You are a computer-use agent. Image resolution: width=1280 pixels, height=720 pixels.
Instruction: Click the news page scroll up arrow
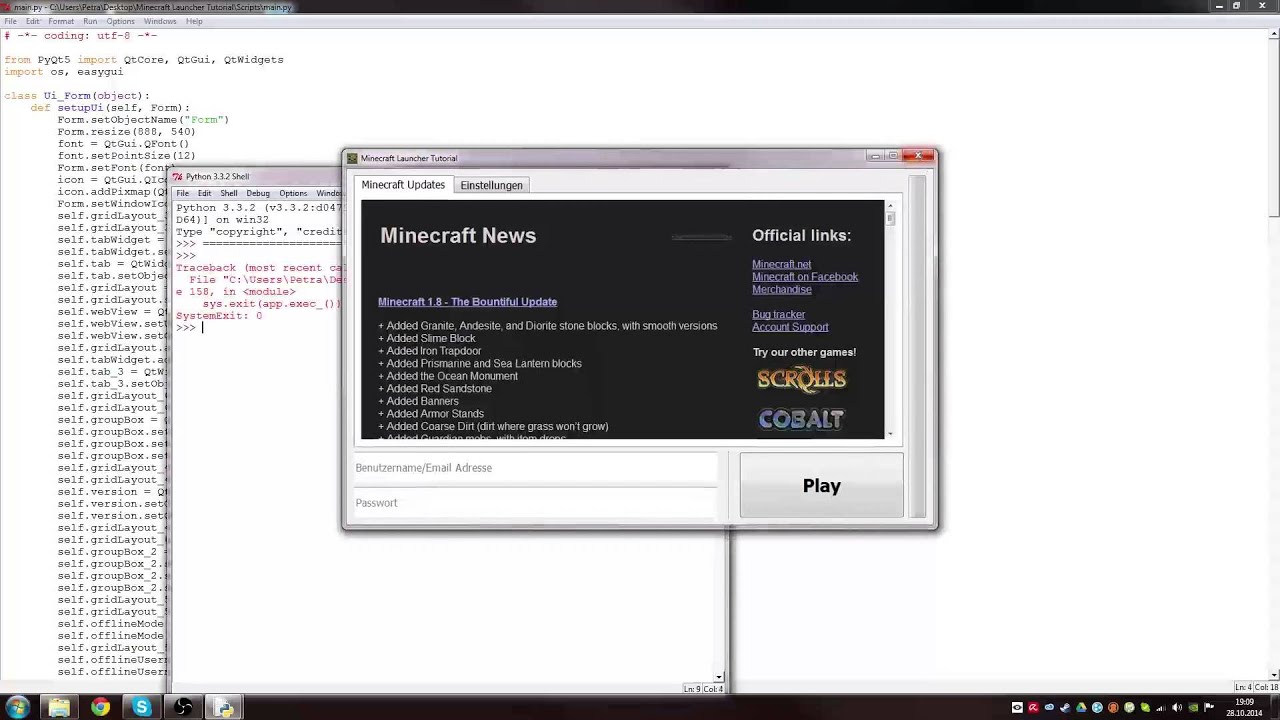890,206
